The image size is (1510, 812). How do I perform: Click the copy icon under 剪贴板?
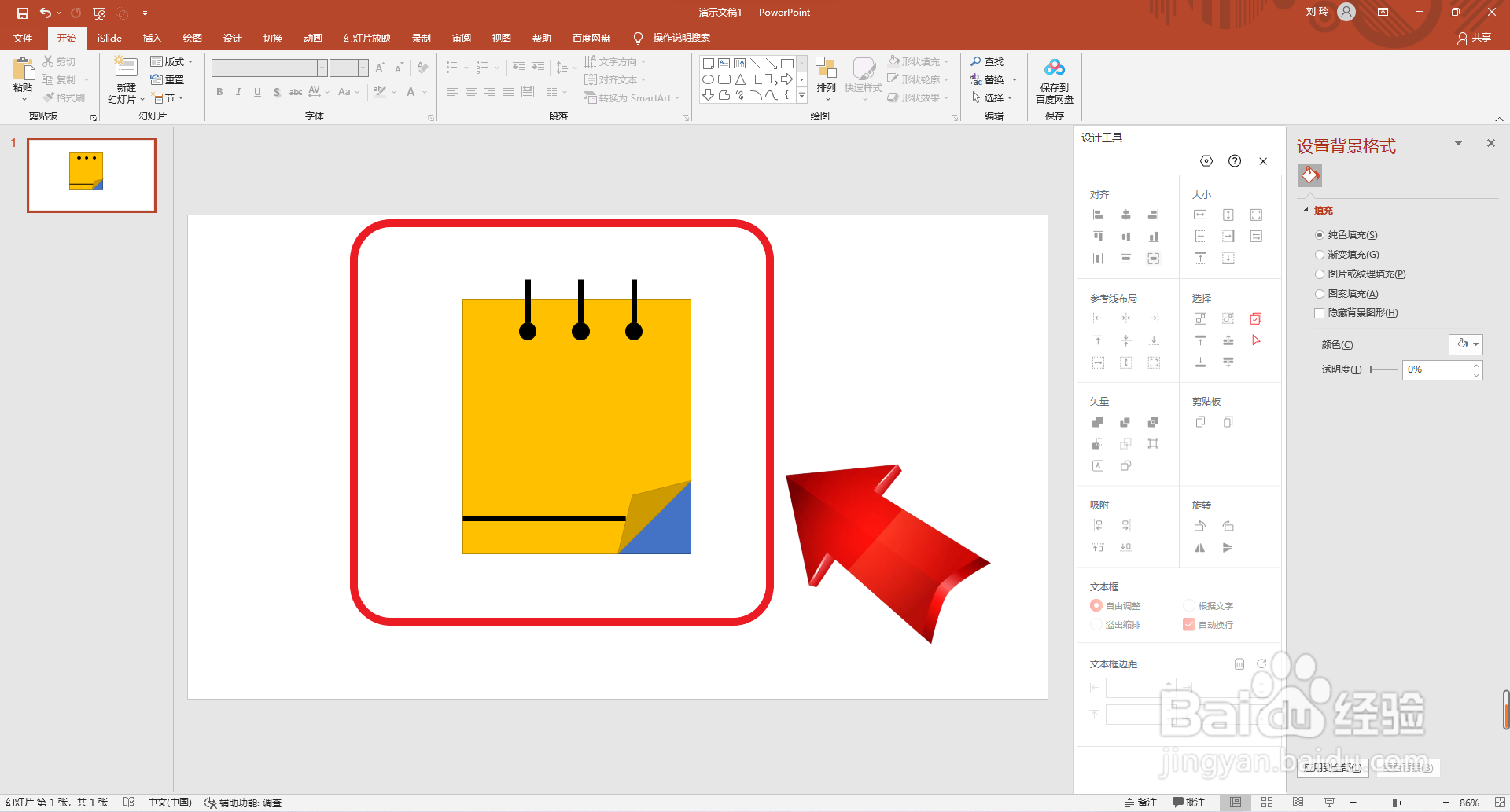pos(1200,422)
